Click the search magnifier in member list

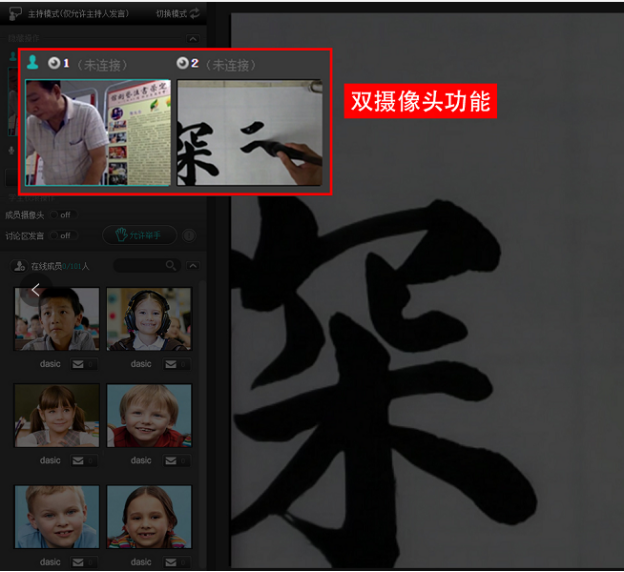click(170, 266)
